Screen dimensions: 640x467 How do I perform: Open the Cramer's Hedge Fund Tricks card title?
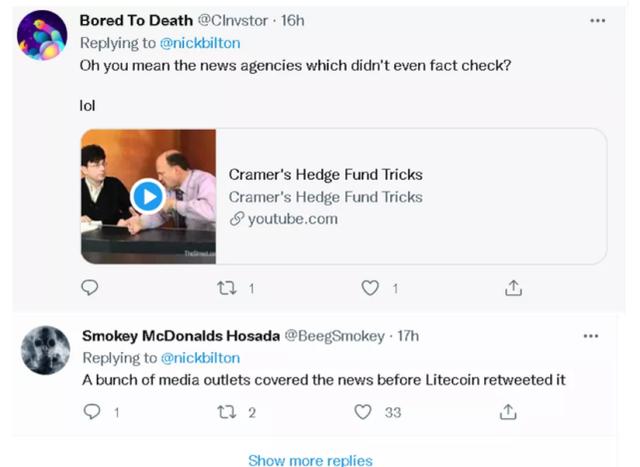click(325, 175)
